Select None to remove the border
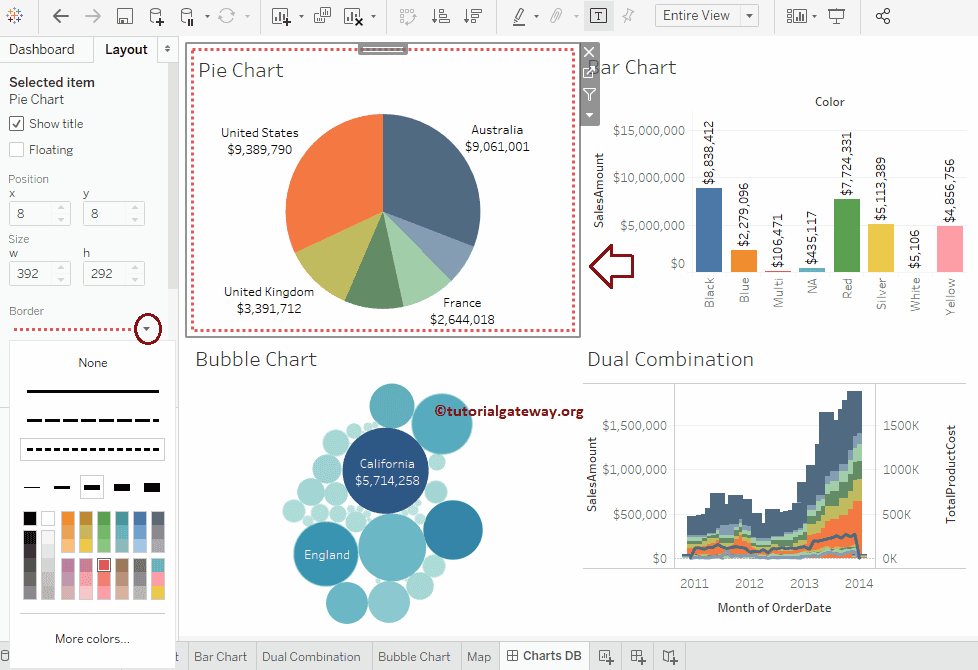 92,363
